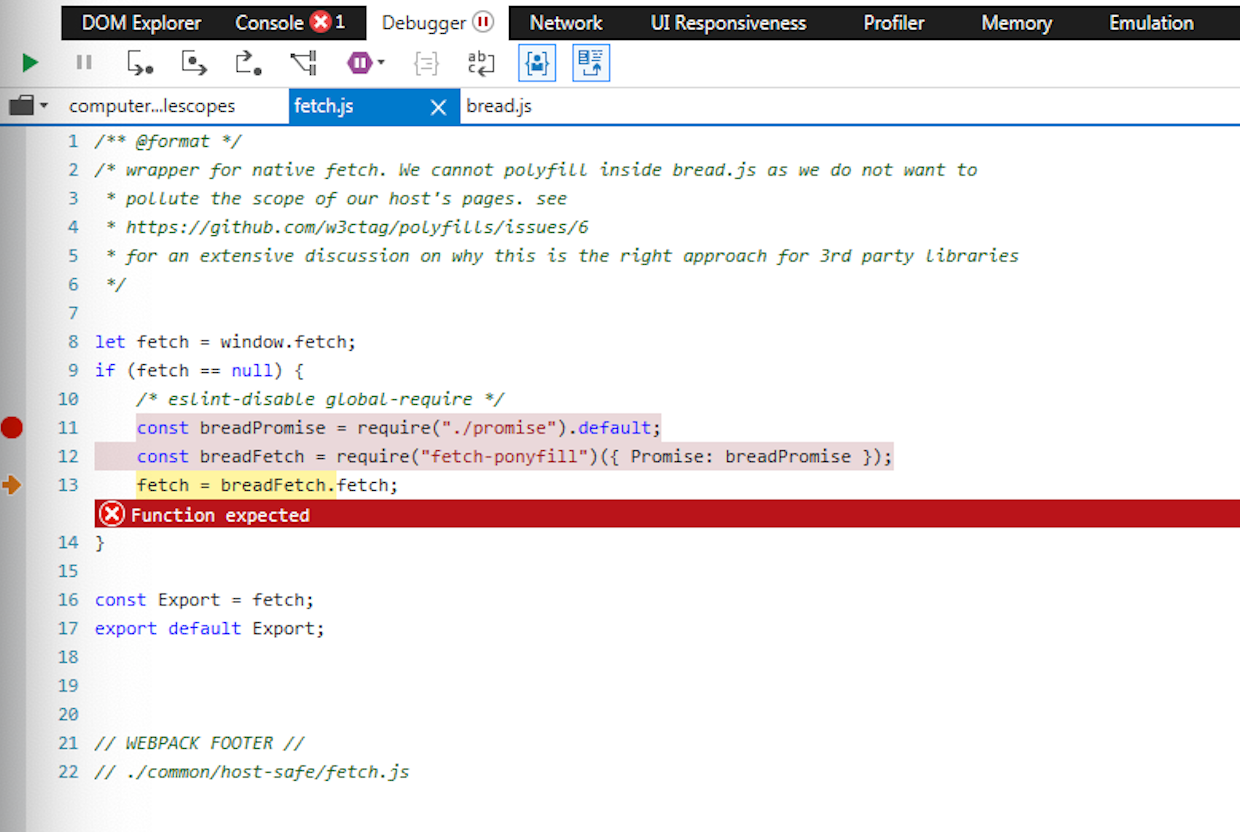This screenshot has height=832, width=1240.
Task: Click the current-statement arrow at line 13
Action: coord(12,485)
